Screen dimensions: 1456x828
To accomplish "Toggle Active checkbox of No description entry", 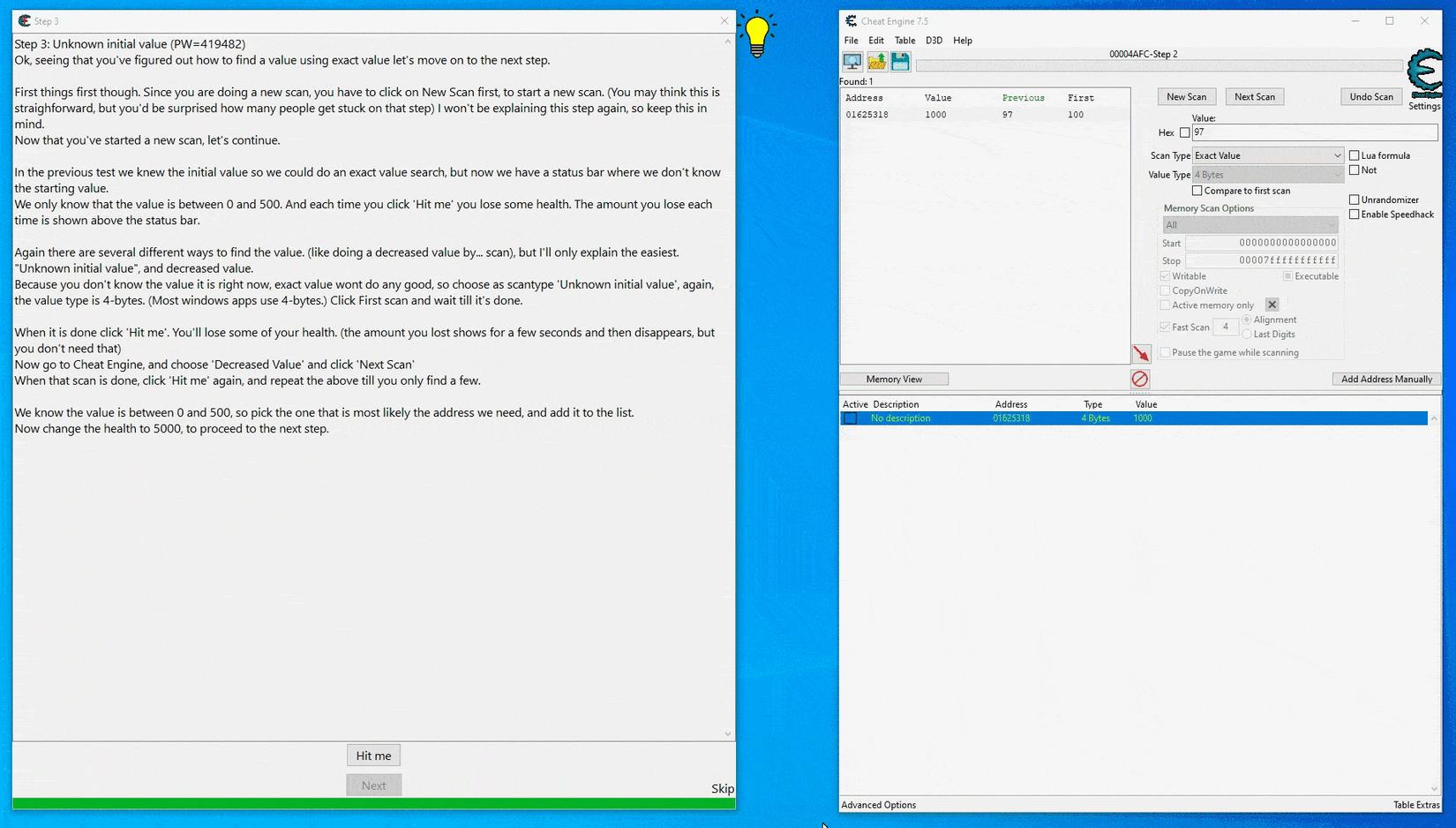I will tap(851, 418).
